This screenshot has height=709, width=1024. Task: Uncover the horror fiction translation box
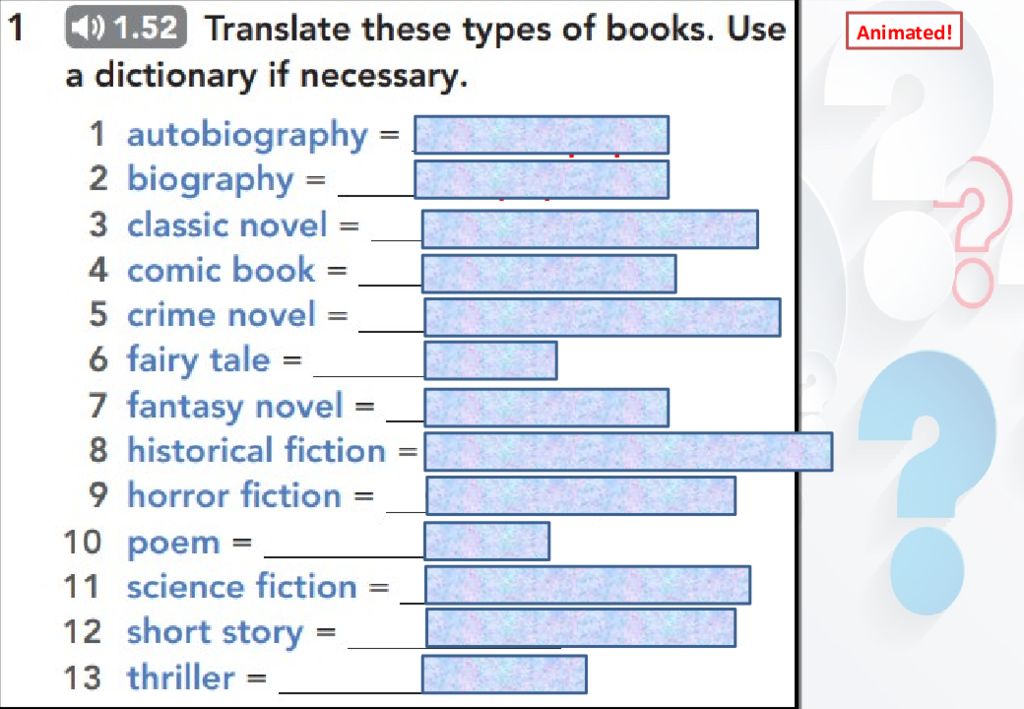581,496
